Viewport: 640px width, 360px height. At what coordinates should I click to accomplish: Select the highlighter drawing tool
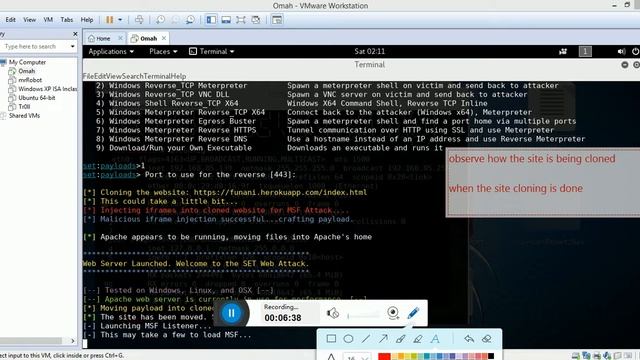(x=418, y=338)
